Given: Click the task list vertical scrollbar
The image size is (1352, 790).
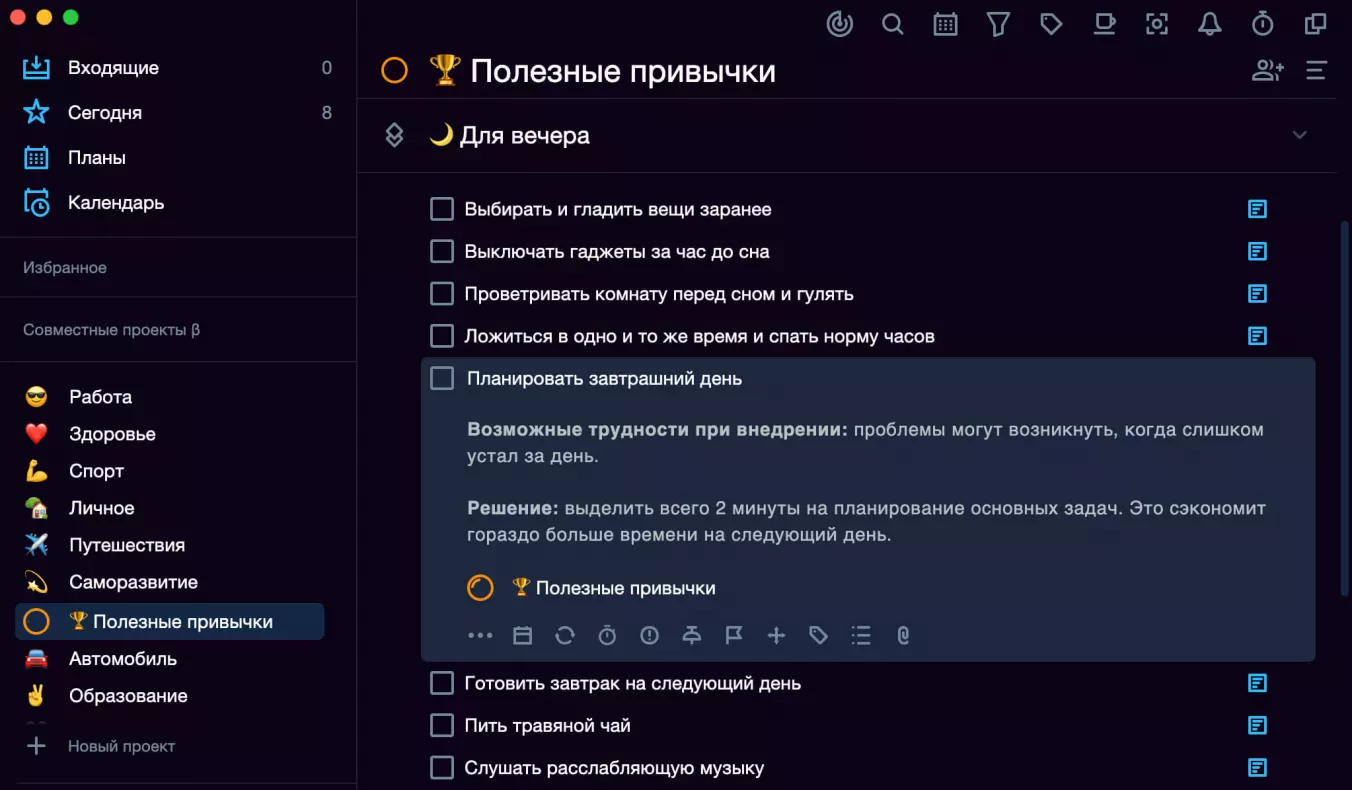Looking at the screenshot, I should 1345,410.
